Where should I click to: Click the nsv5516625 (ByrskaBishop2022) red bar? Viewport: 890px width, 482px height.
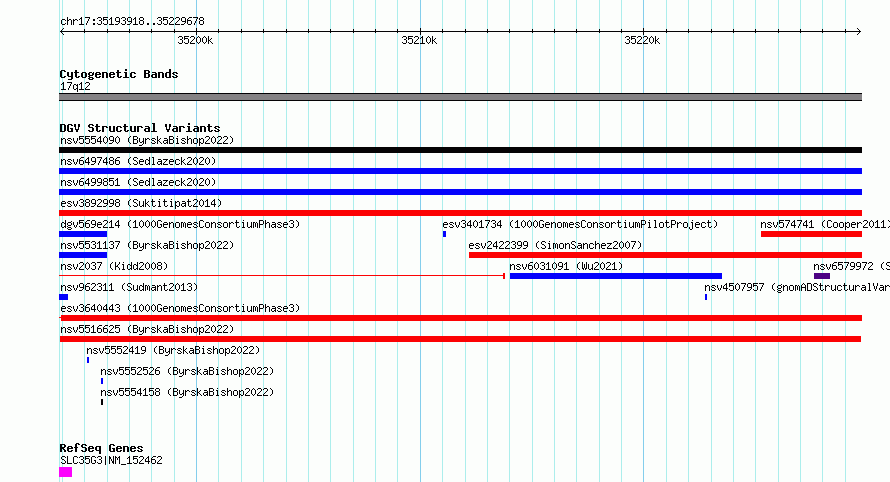click(x=460, y=339)
